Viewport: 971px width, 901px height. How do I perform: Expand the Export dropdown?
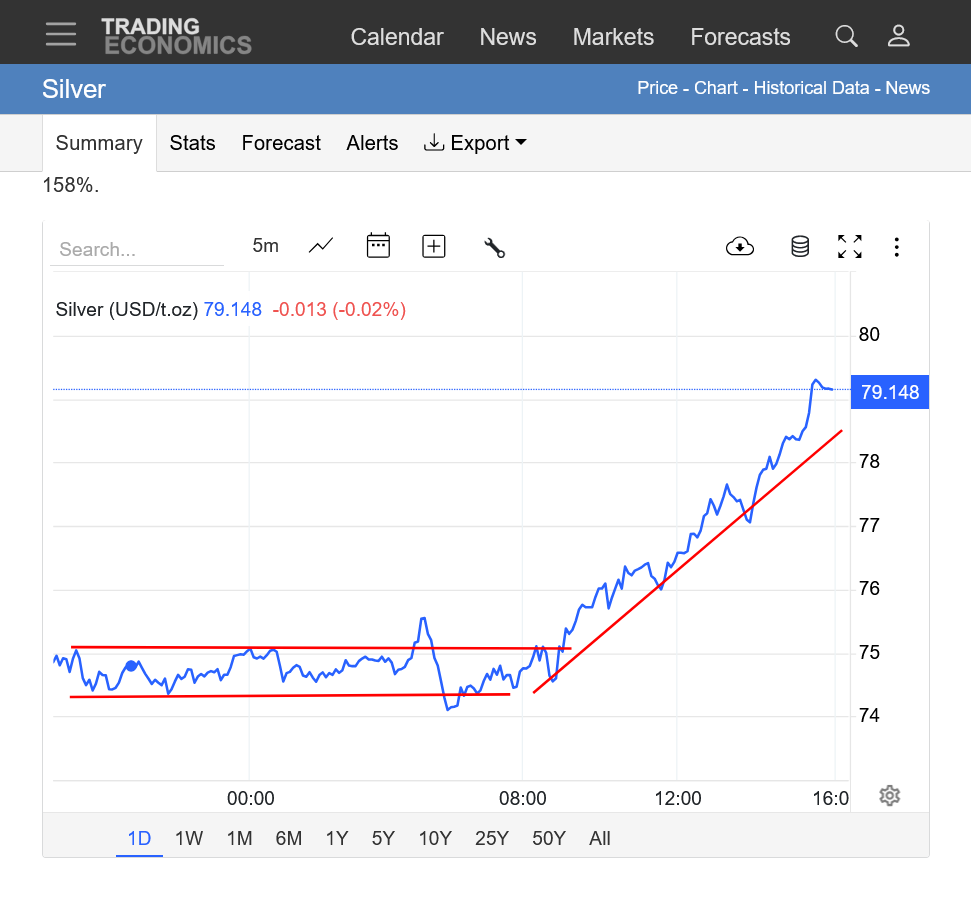coord(476,143)
